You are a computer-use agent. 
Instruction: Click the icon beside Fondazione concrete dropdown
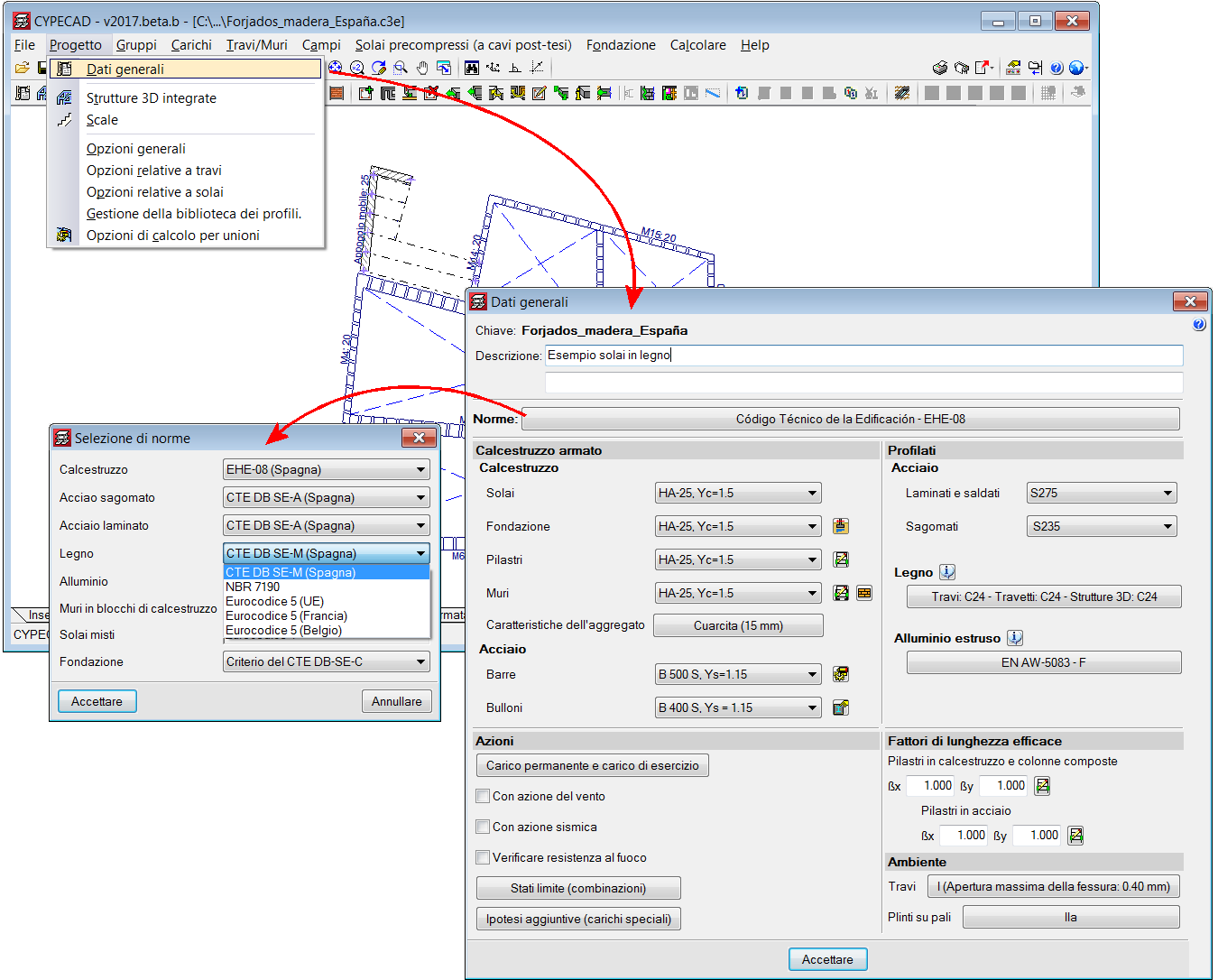point(841,526)
